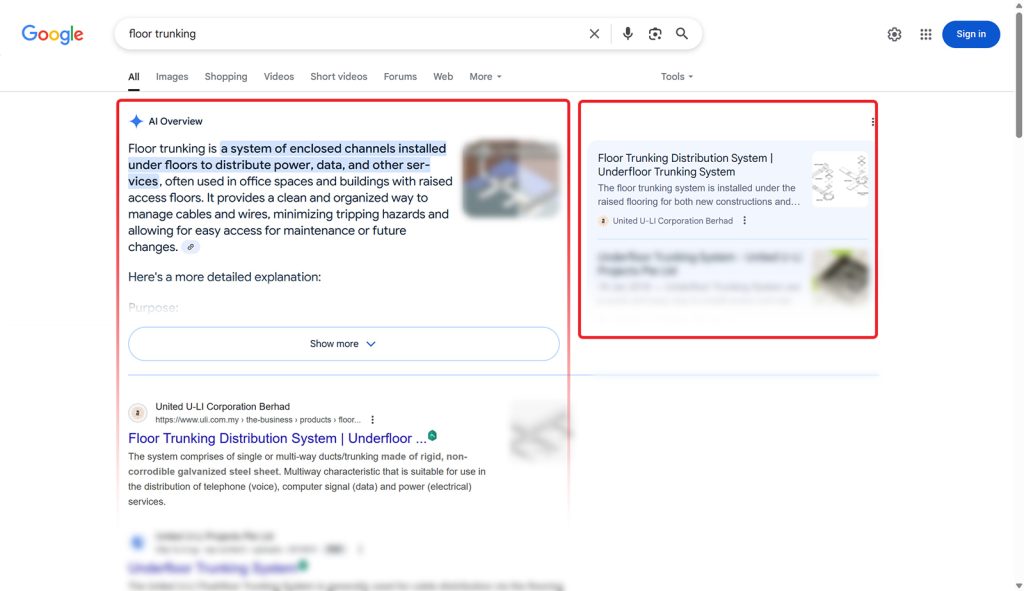The image size is (1024, 591).
Task: Click the second blurred source card thumbnail
Action: coord(840,277)
